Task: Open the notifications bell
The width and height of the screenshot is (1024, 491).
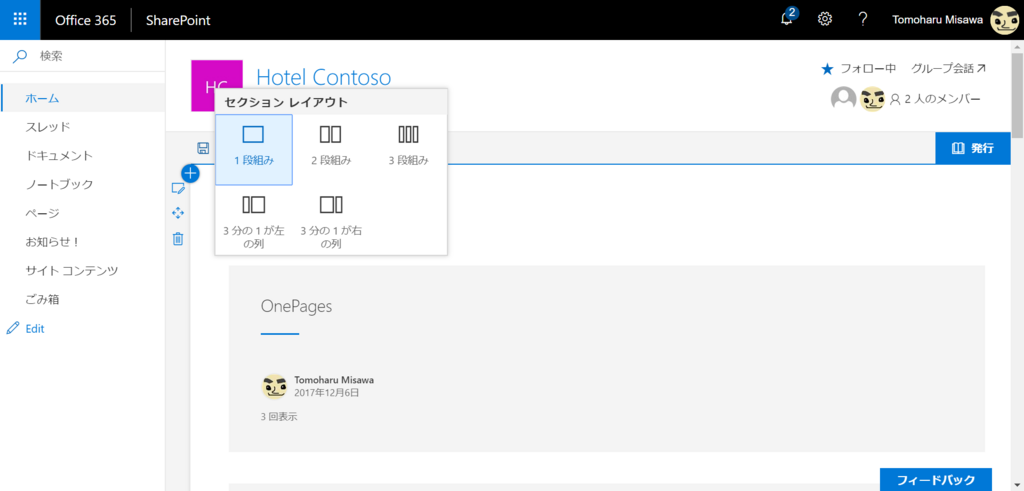Action: 788,18
